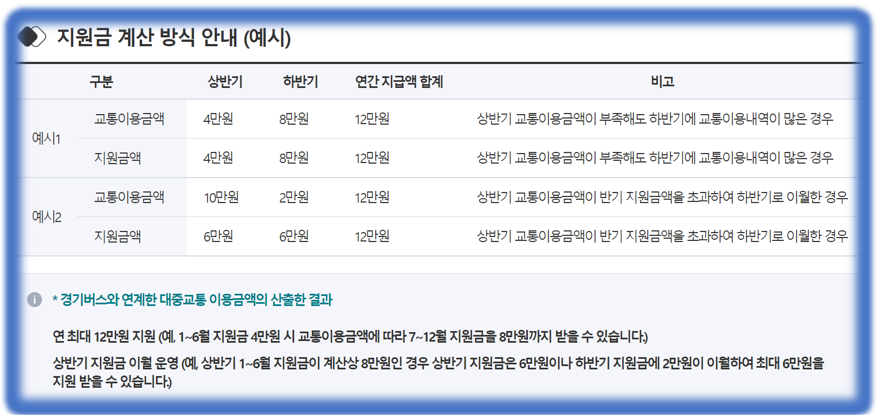The image size is (877, 415).
Task: Select 4만원 in 예시1 지원금액 row
Action: [x=218, y=158]
